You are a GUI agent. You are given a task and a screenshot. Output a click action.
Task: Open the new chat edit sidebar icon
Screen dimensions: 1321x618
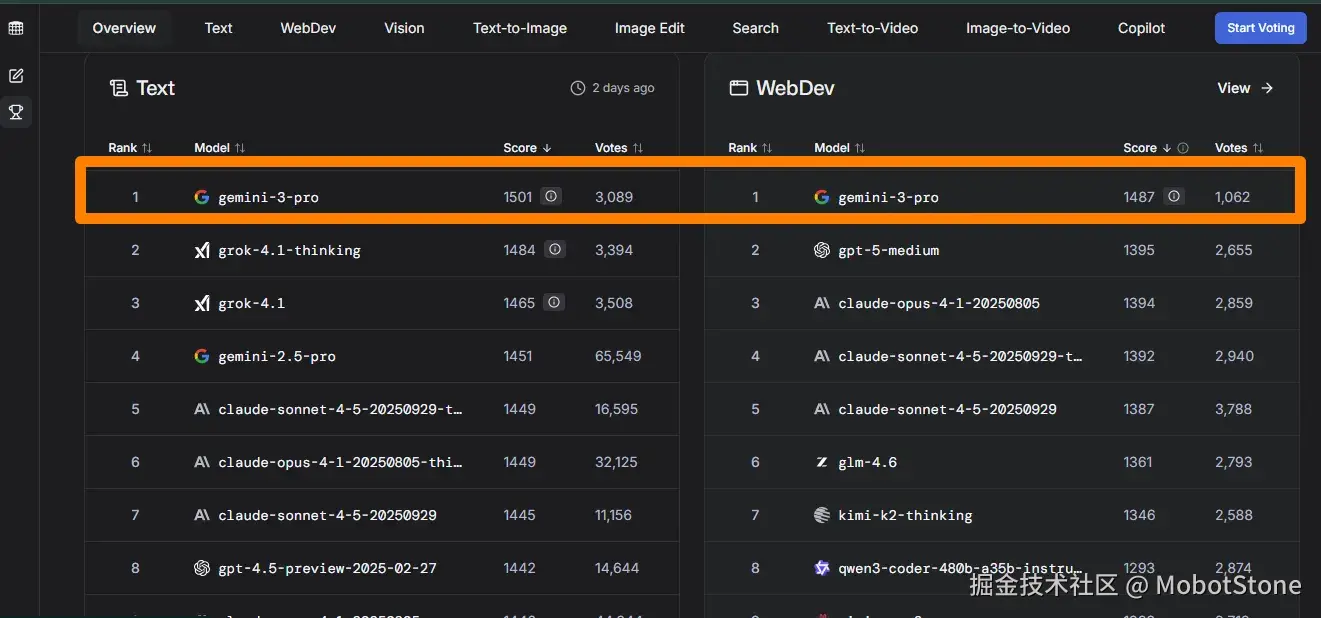pos(16,76)
